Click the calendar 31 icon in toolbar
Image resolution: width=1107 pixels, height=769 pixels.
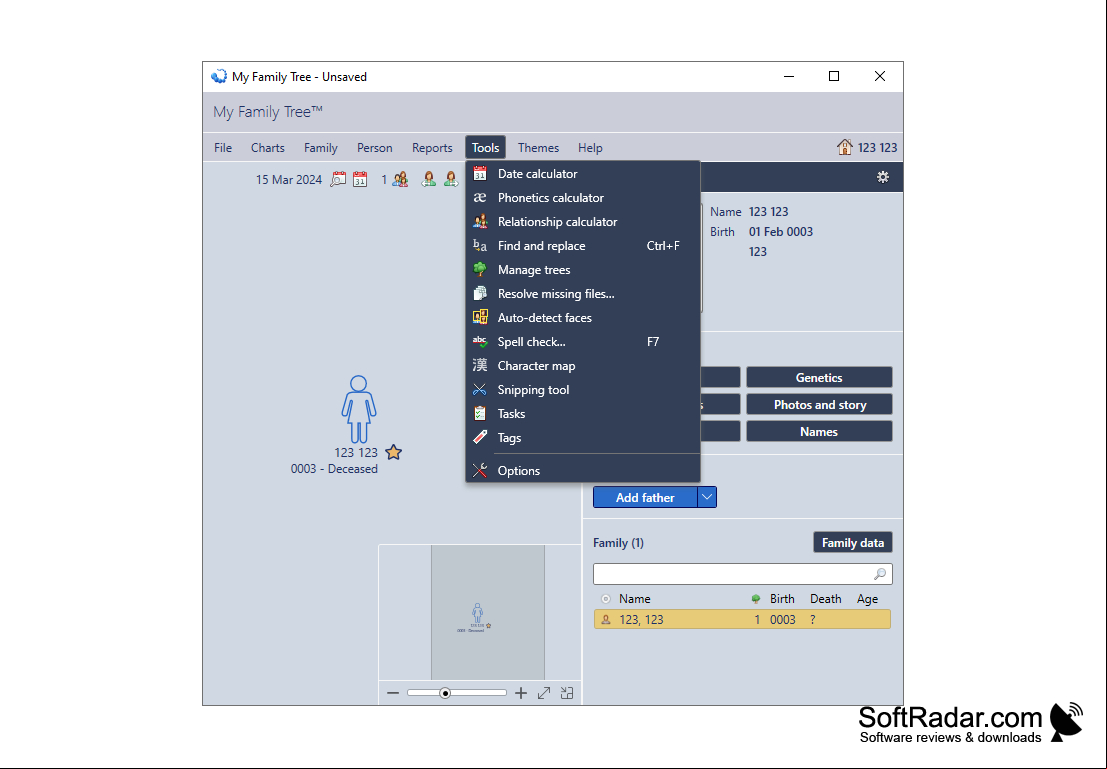pyautogui.click(x=360, y=179)
